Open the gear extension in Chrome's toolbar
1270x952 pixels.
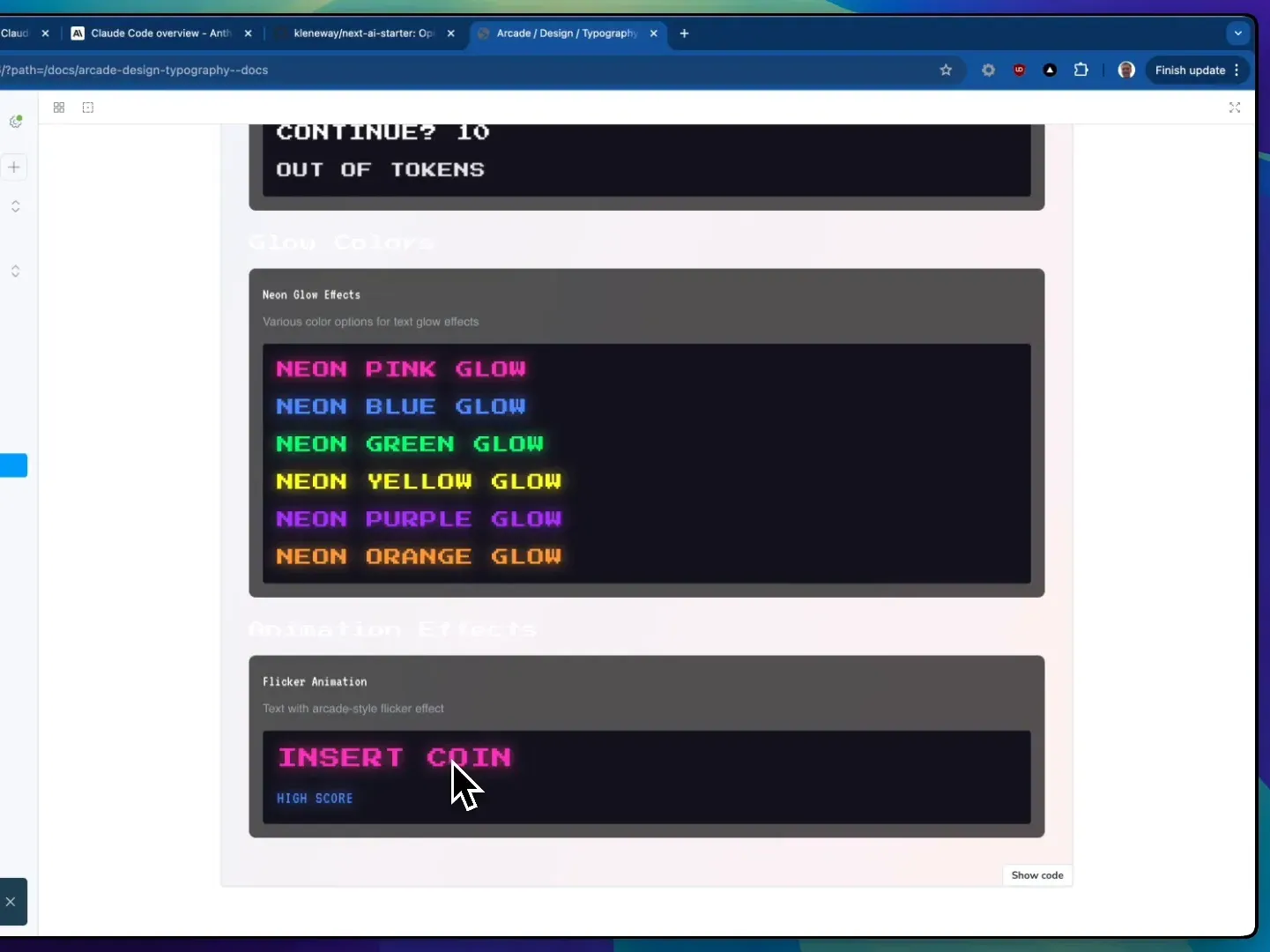[x=988, y=70]
